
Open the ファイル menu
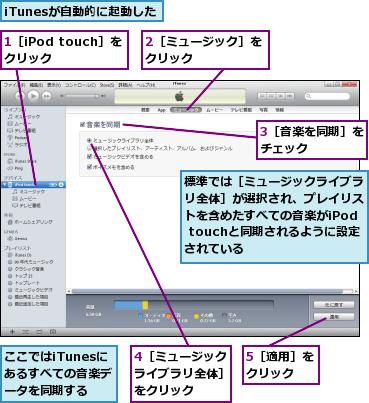tap(14, 85)
